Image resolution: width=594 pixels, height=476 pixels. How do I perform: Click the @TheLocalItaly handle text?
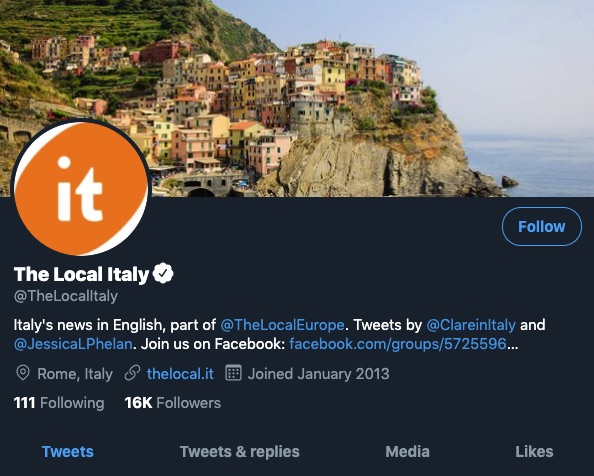point(66,296)
